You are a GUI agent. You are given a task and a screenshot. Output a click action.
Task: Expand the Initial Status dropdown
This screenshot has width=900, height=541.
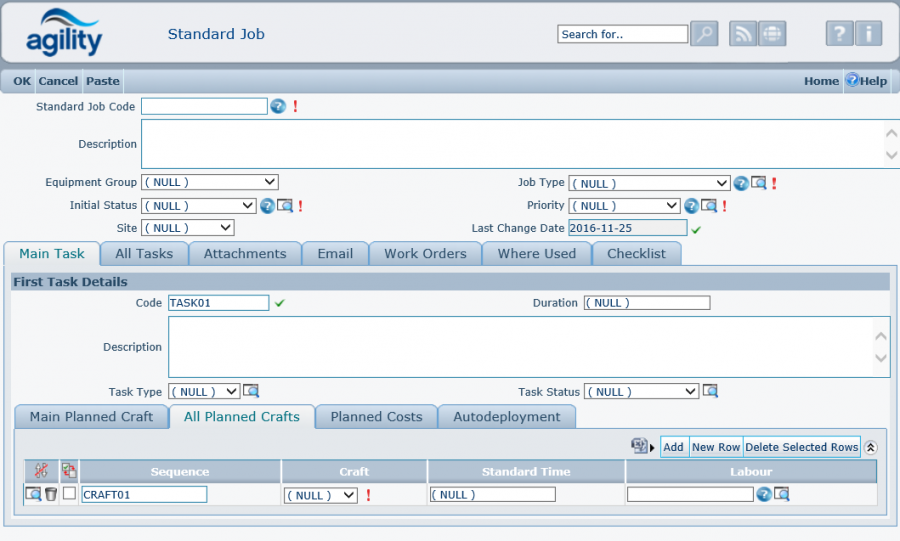pos(199,206)
